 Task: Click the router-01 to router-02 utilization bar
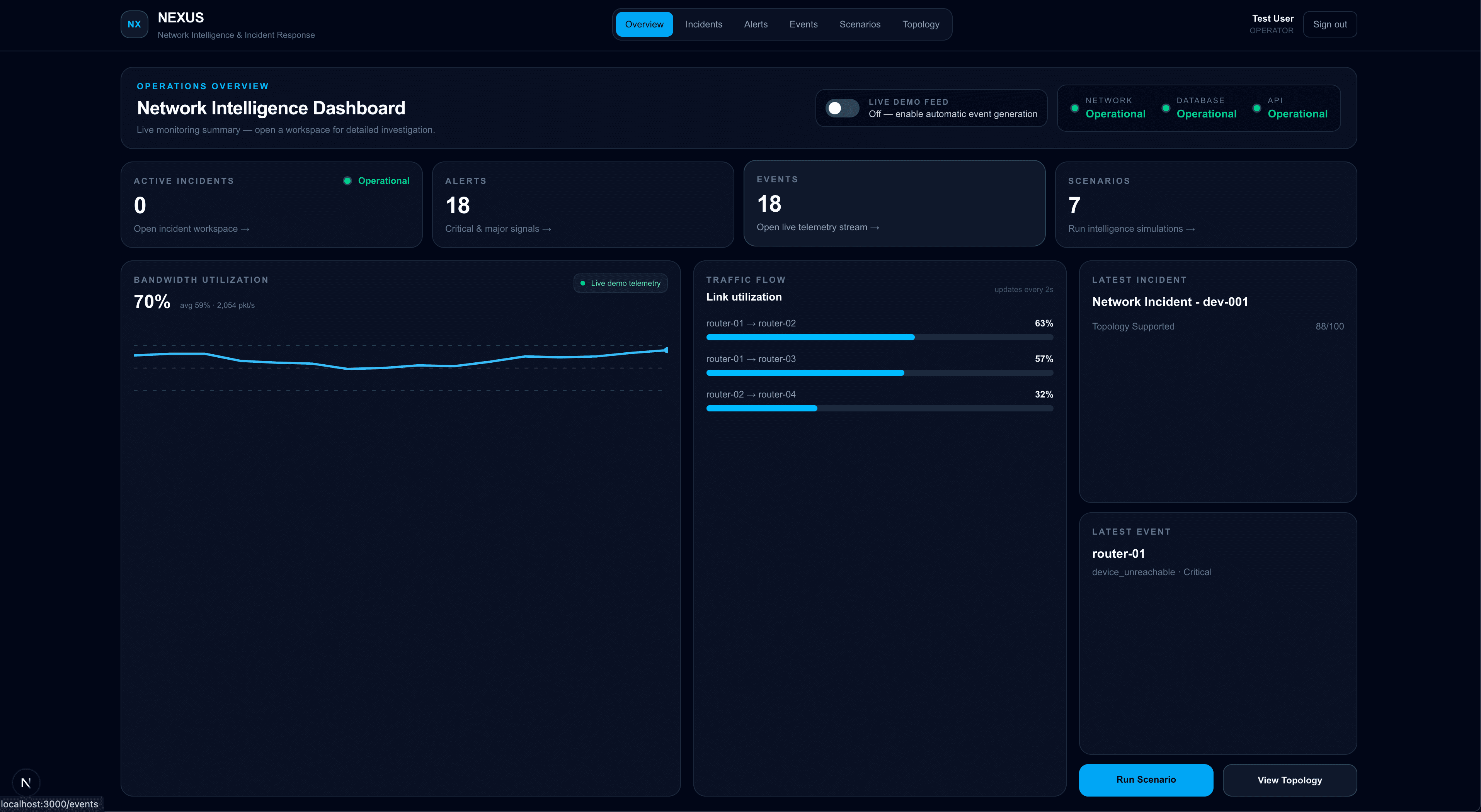[880, 337]
